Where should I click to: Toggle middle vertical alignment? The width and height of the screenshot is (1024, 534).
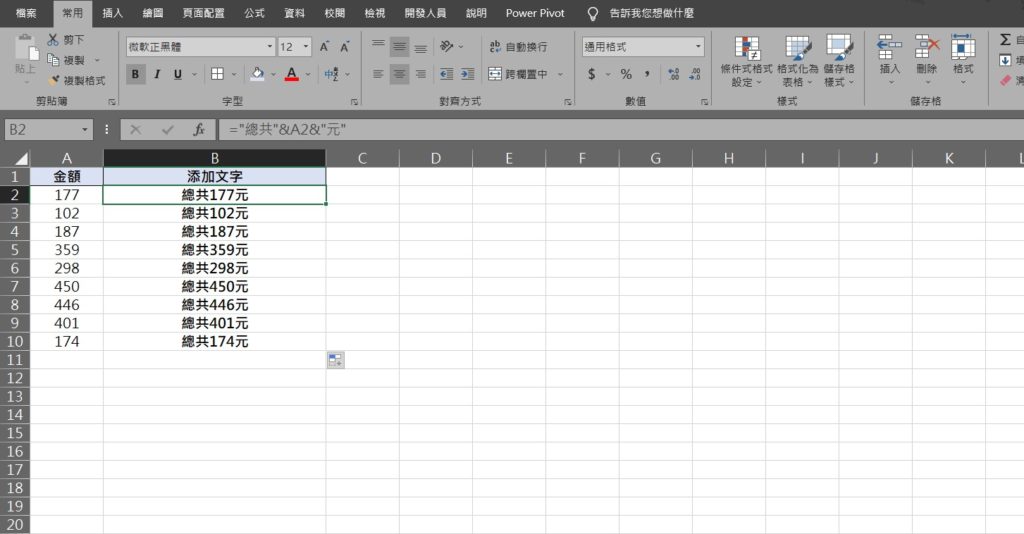399,46
